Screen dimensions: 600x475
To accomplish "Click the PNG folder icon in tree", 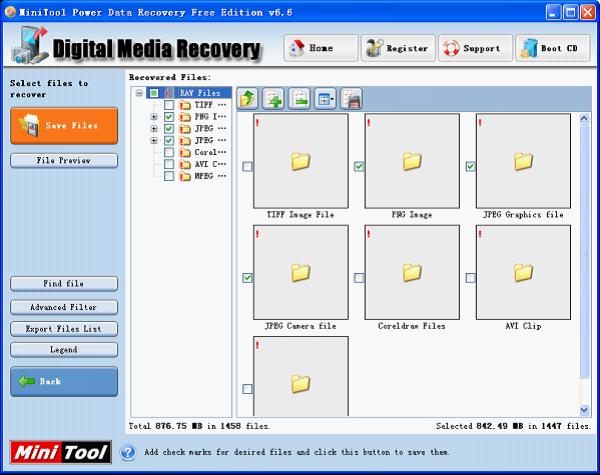I will (x=185, y=117).
